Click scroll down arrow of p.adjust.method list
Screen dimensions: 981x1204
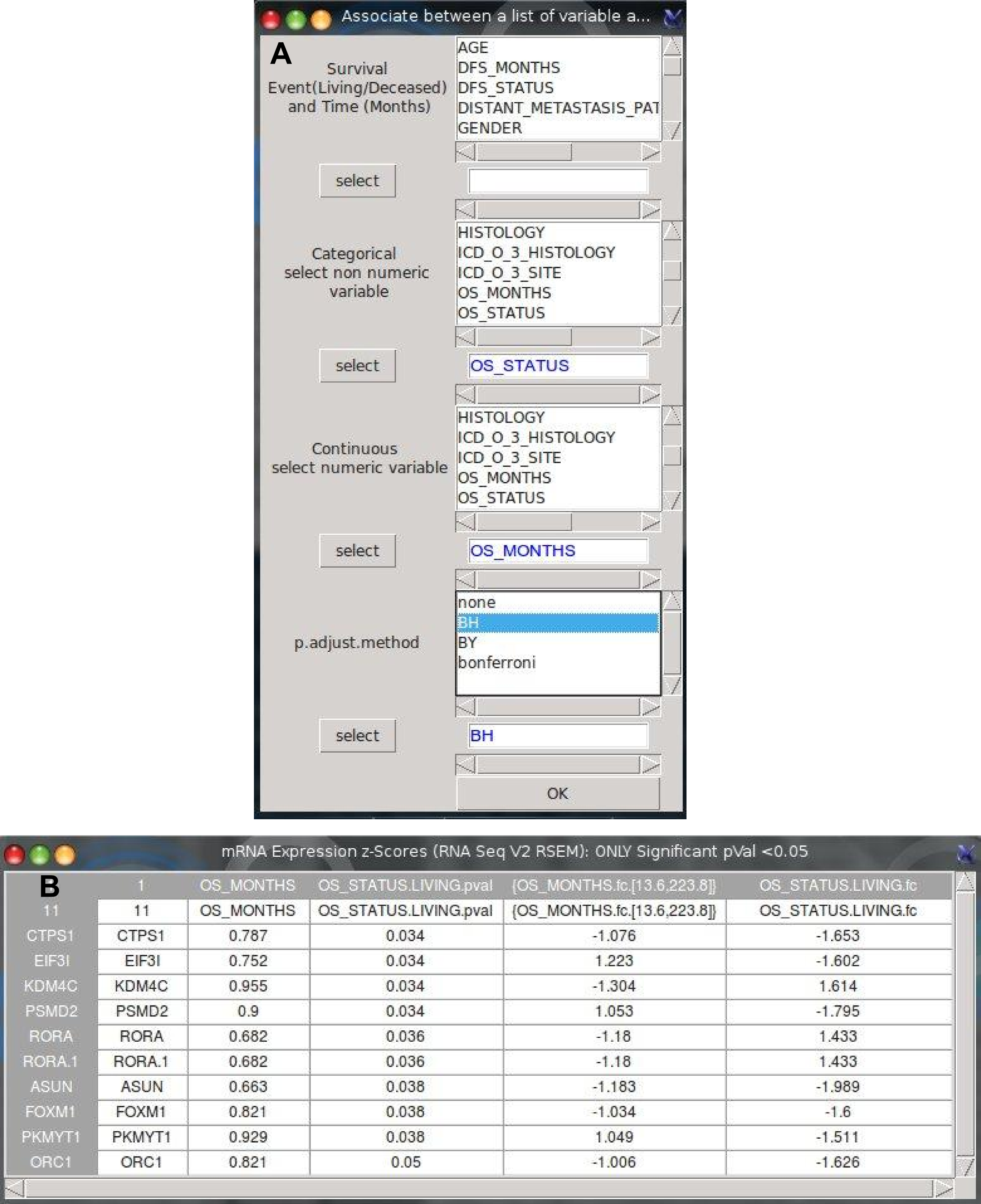coord(672,686)
